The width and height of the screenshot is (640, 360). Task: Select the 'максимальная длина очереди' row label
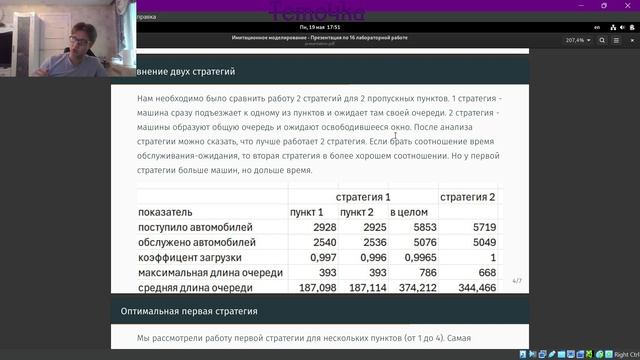pyautogui.click(x=210, y=273)
